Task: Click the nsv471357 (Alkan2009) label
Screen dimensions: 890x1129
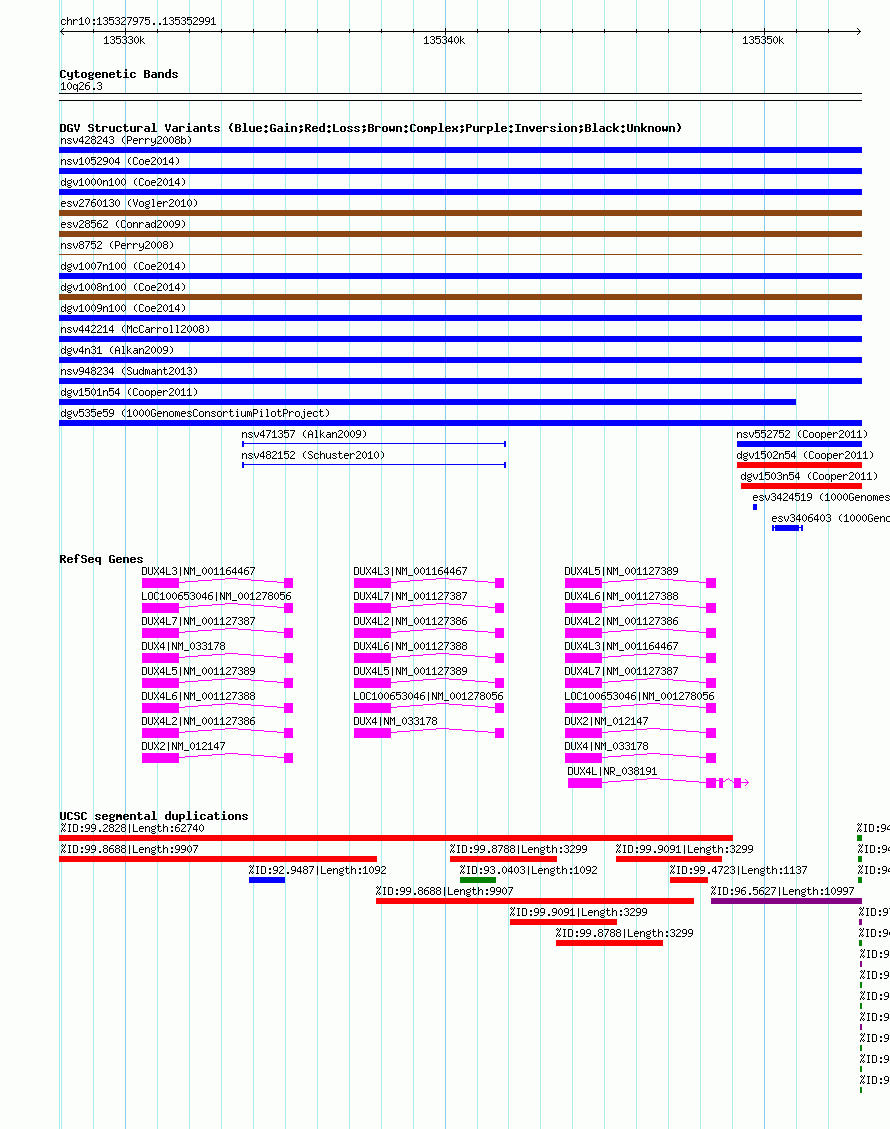Action: pyautogui.click(x=304, y=434)
